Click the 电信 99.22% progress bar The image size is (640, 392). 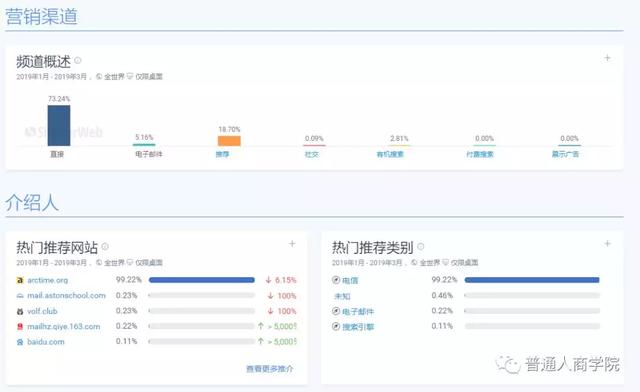pos(532,280)
